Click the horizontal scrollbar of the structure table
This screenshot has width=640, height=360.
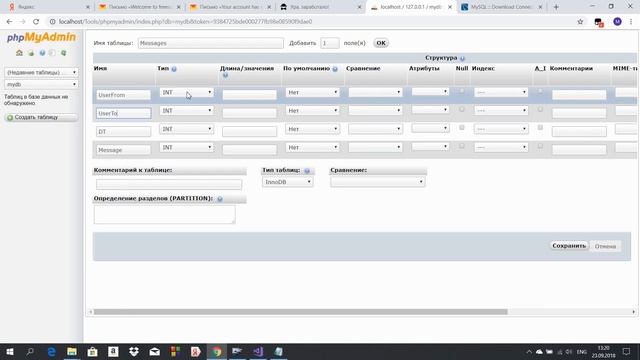point(300,312)
